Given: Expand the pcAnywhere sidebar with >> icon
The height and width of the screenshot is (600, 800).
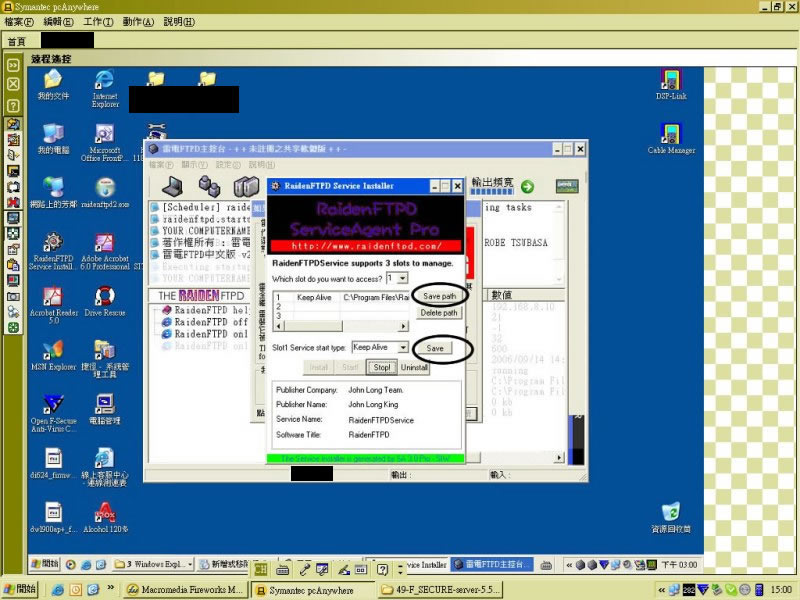Looking at the screenshot, I should tap(13, 65).
